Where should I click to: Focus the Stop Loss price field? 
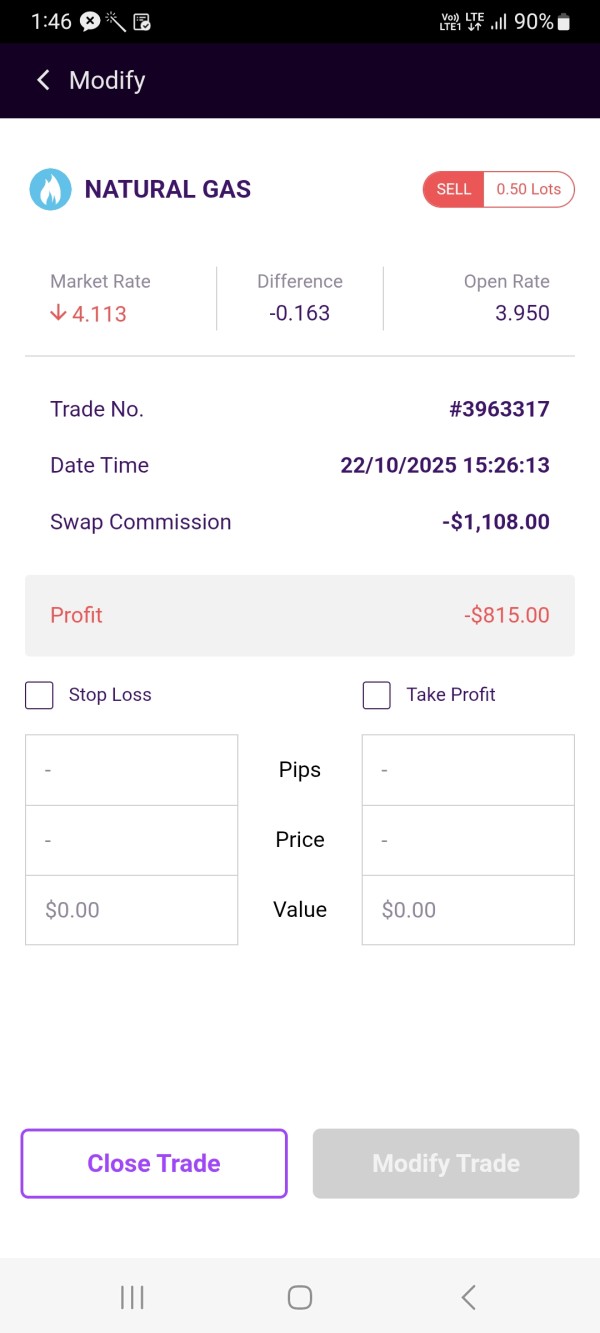pos(131,840)
